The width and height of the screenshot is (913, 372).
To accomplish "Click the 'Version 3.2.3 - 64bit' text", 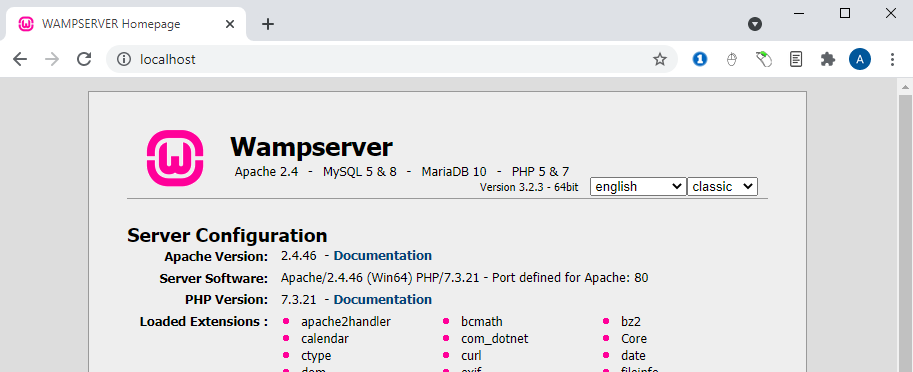I will click(529, 187).
